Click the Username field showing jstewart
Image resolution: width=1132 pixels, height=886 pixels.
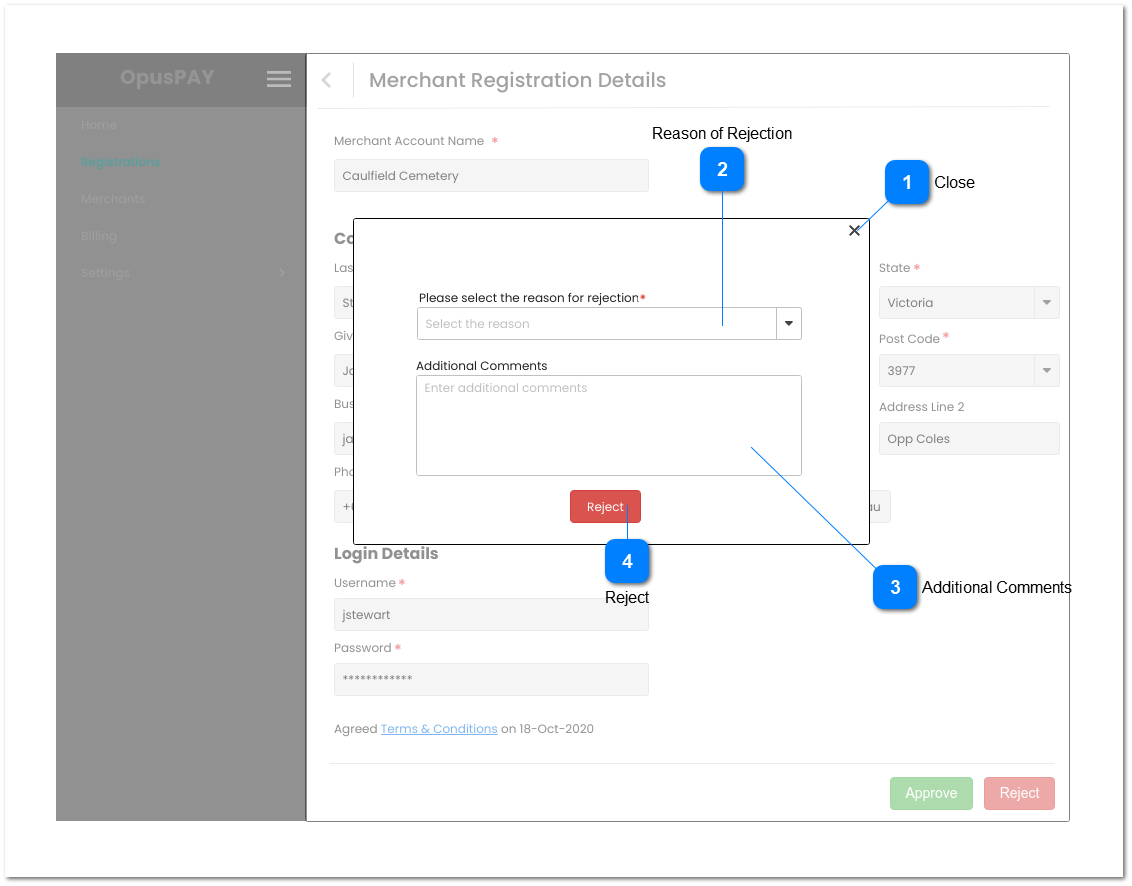point(491,614)
